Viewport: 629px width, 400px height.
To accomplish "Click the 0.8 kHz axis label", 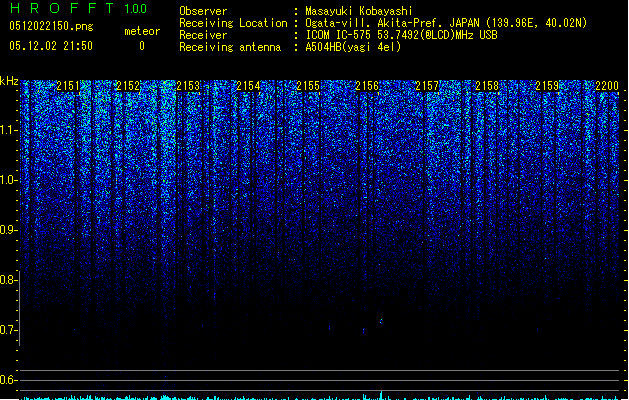I will point(8,280).
